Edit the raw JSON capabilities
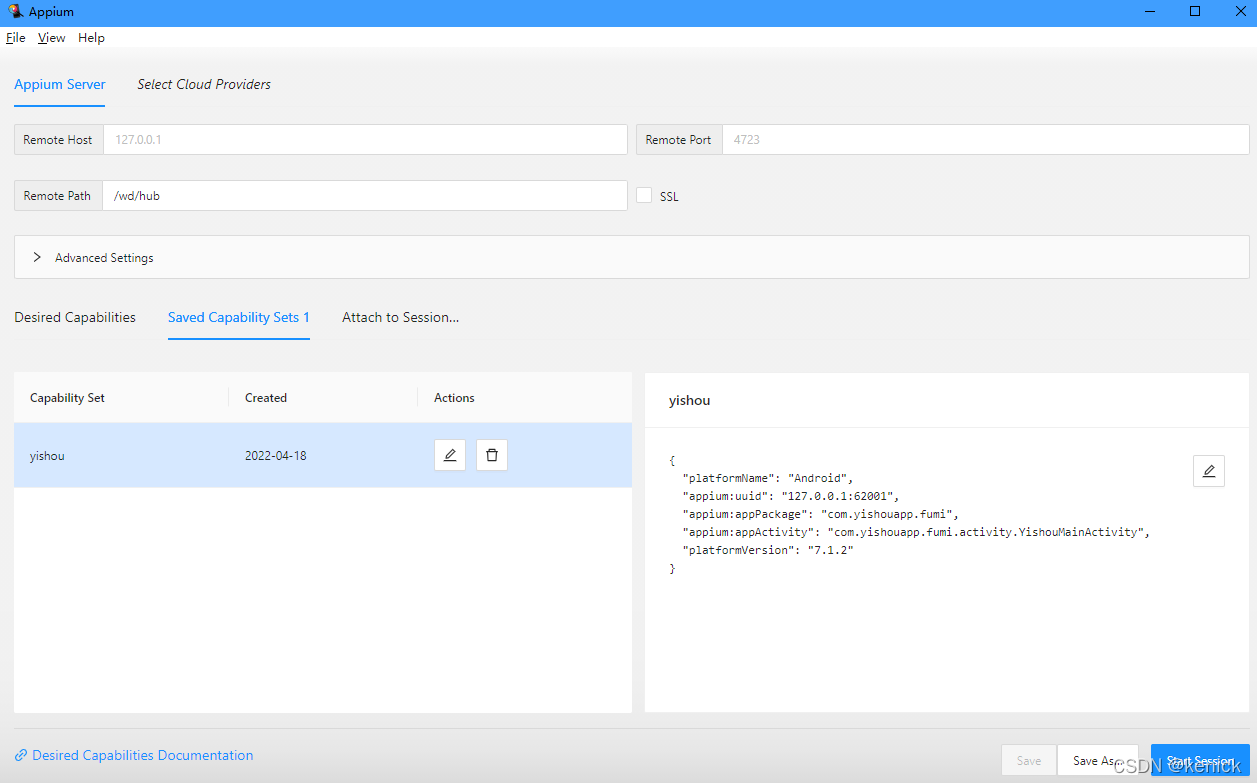The height and width of the screenshot is (783, 1257). click(1209, 471)
